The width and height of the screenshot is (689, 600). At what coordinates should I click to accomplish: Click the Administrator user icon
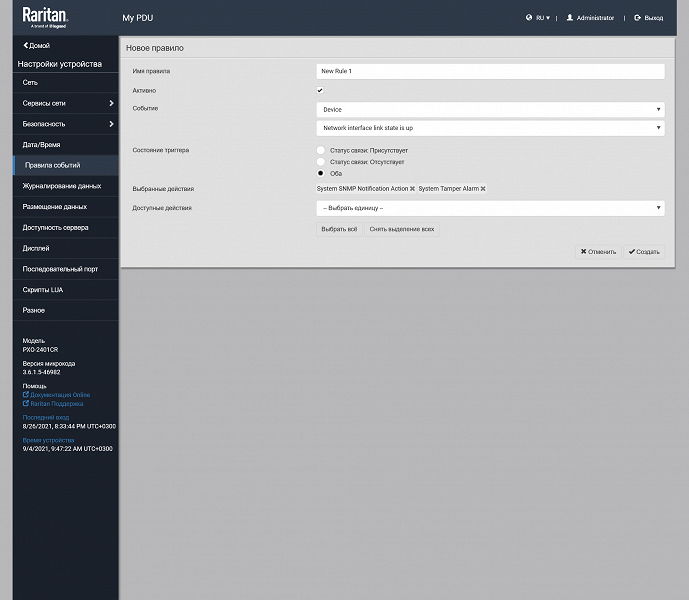[x=570, y=18]
